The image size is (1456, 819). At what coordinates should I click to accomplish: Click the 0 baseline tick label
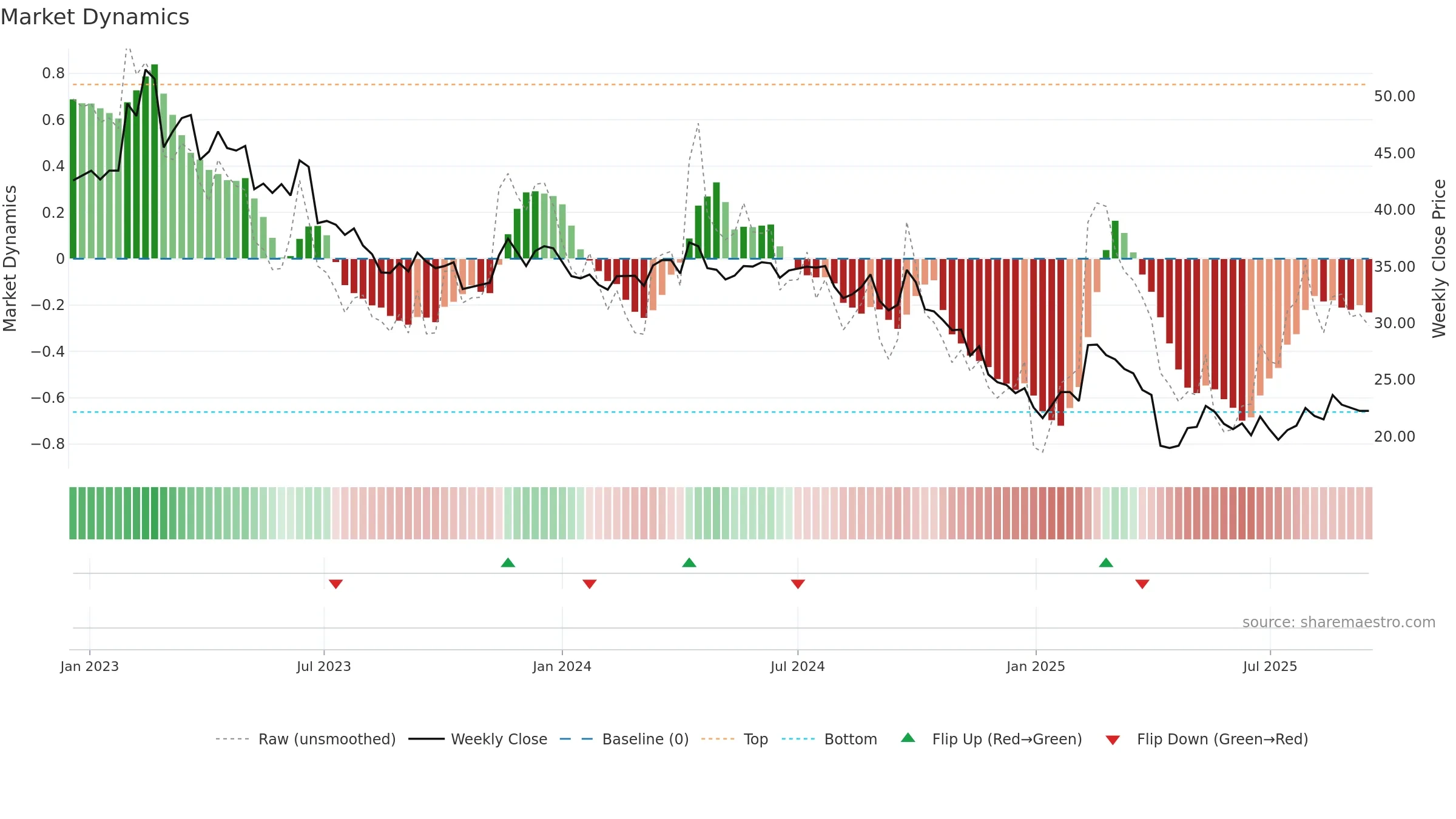tap(60, 259)
